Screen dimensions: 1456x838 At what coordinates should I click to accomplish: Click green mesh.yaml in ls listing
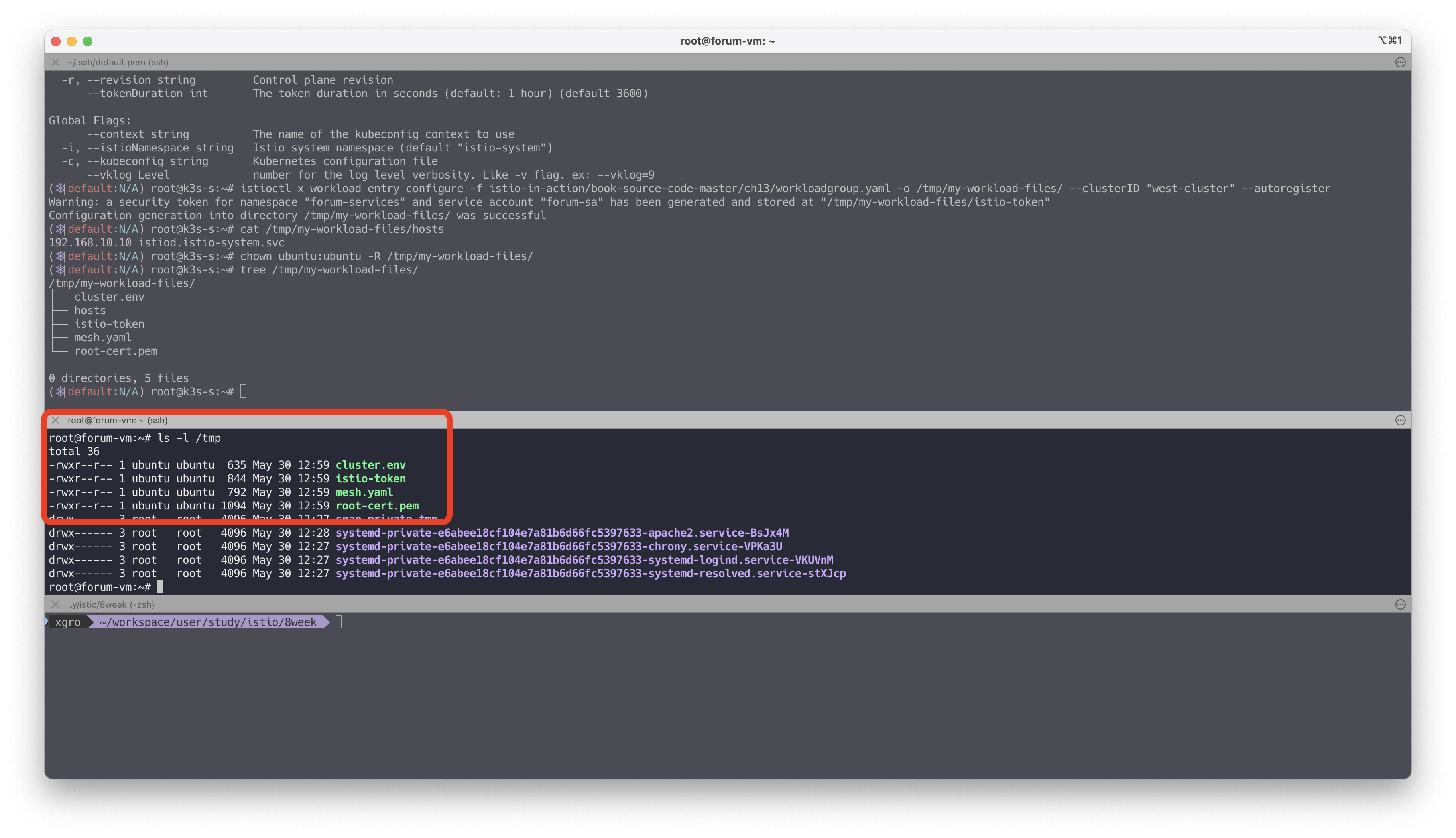[x=364, y=492]
